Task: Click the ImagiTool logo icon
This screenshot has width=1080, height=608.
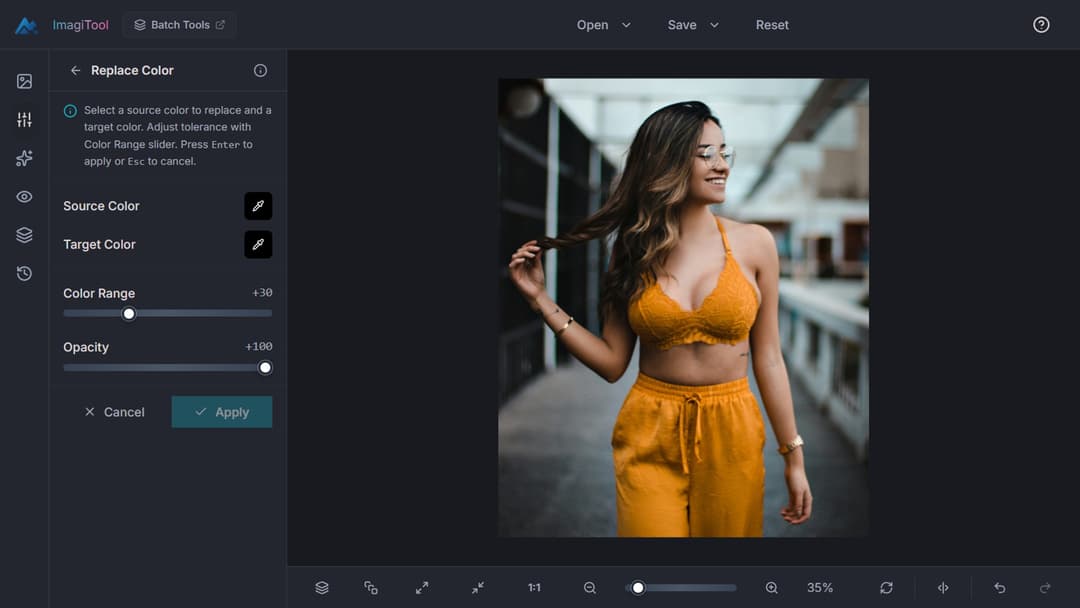Action: point(26,25)
